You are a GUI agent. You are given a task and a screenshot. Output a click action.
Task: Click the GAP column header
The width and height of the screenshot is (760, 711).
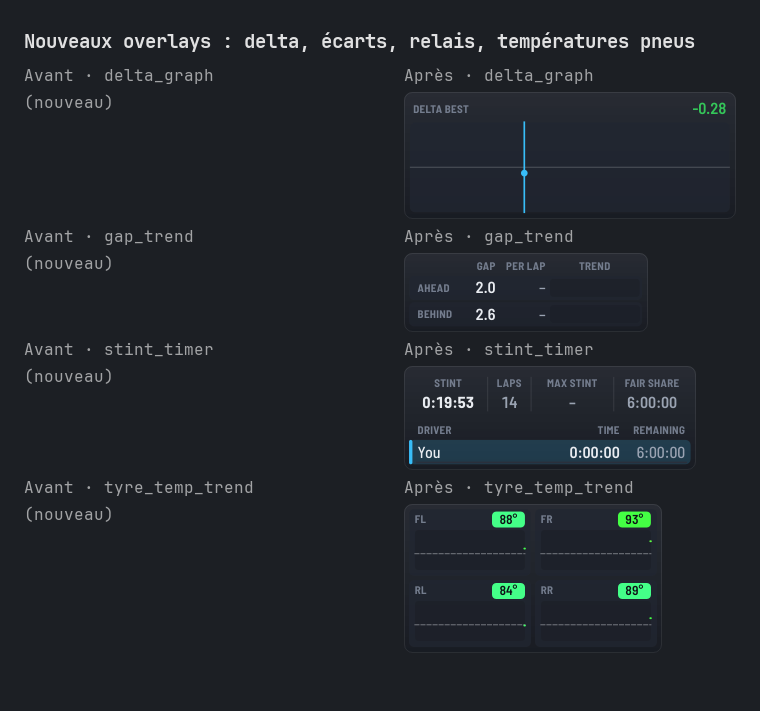point(486,267)
